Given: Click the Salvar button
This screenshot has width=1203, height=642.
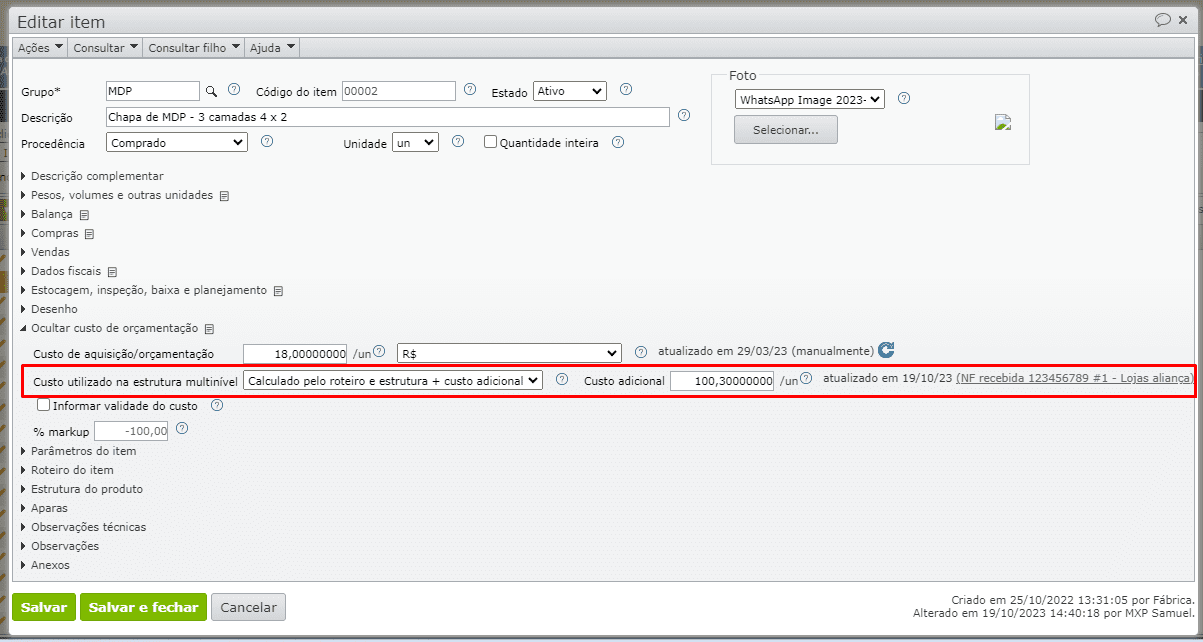Looking at the screenshot, I should click(x=44, y=607).
